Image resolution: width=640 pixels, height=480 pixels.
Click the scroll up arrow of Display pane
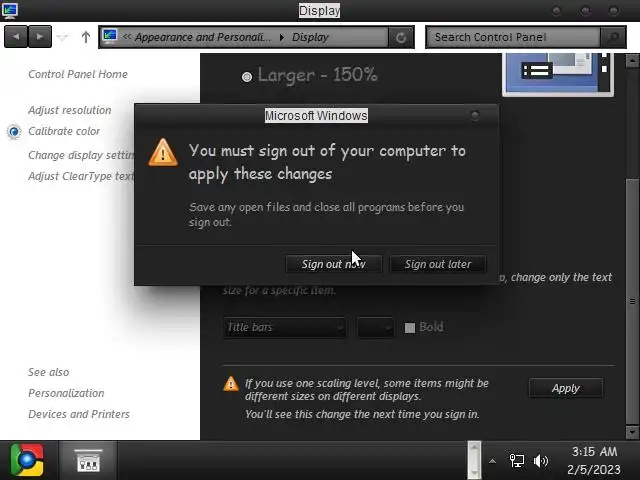tap(632, 61)
